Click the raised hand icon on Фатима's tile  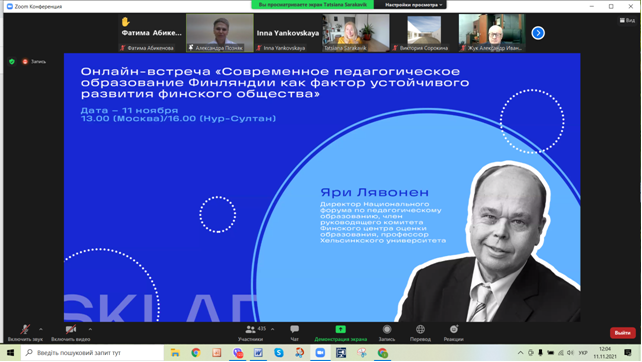pyautogui.click(x=125, y=22)
